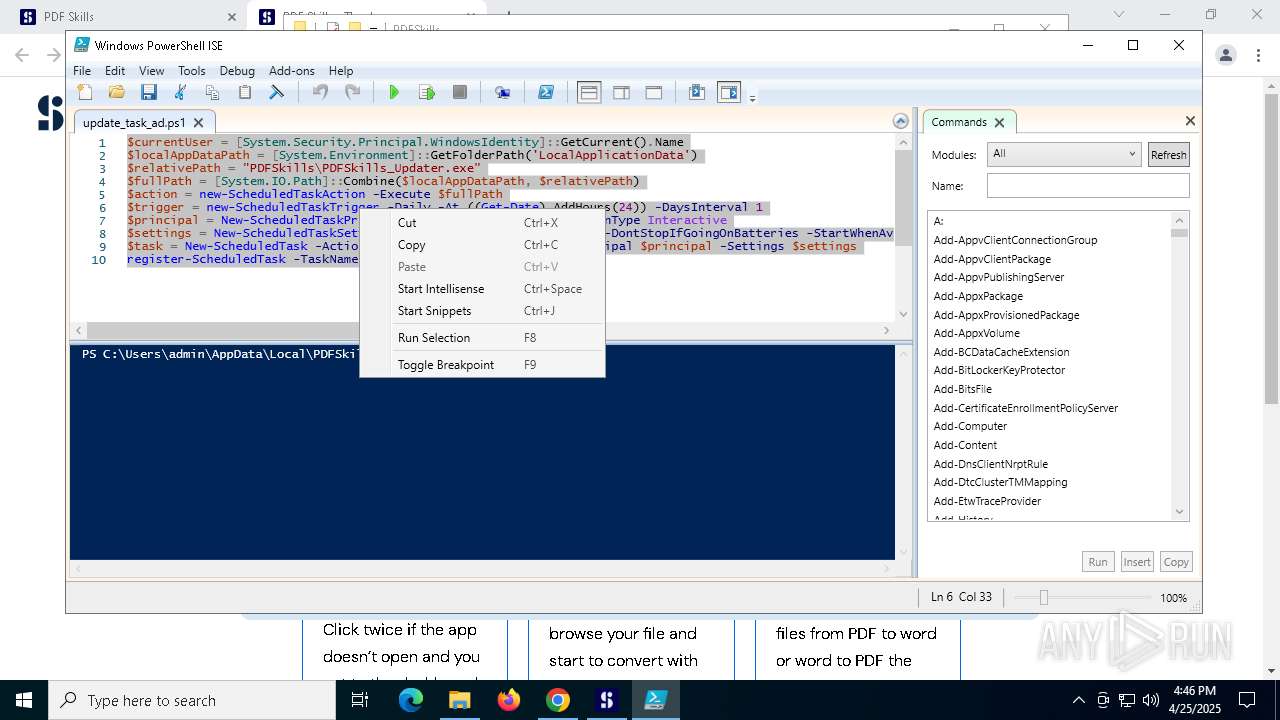This screenshot has width=1280, height=720.
Task: Open the File menu
Action: (82, 71)
